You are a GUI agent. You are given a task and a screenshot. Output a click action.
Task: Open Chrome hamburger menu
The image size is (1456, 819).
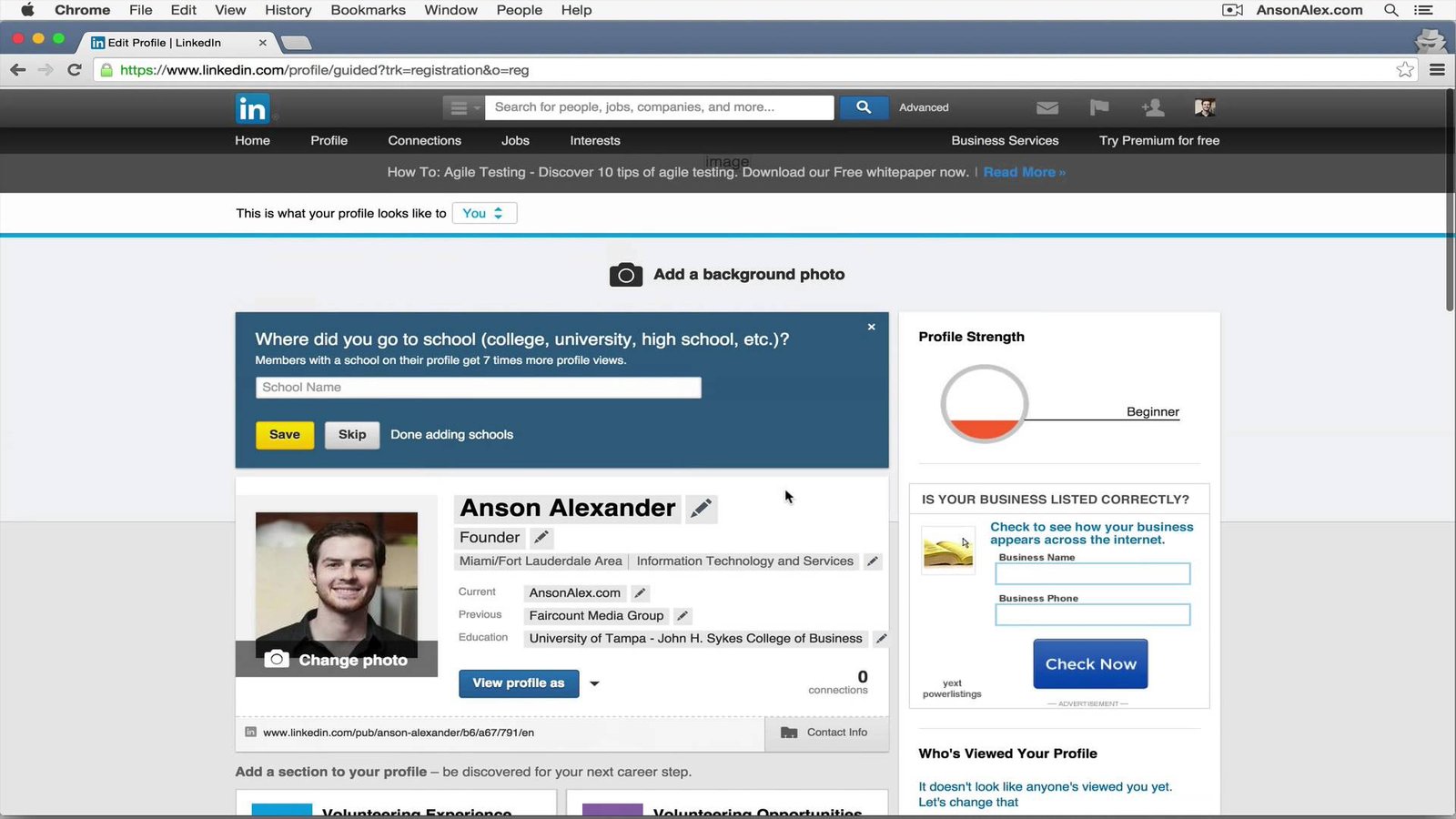tap(1438, 70)
